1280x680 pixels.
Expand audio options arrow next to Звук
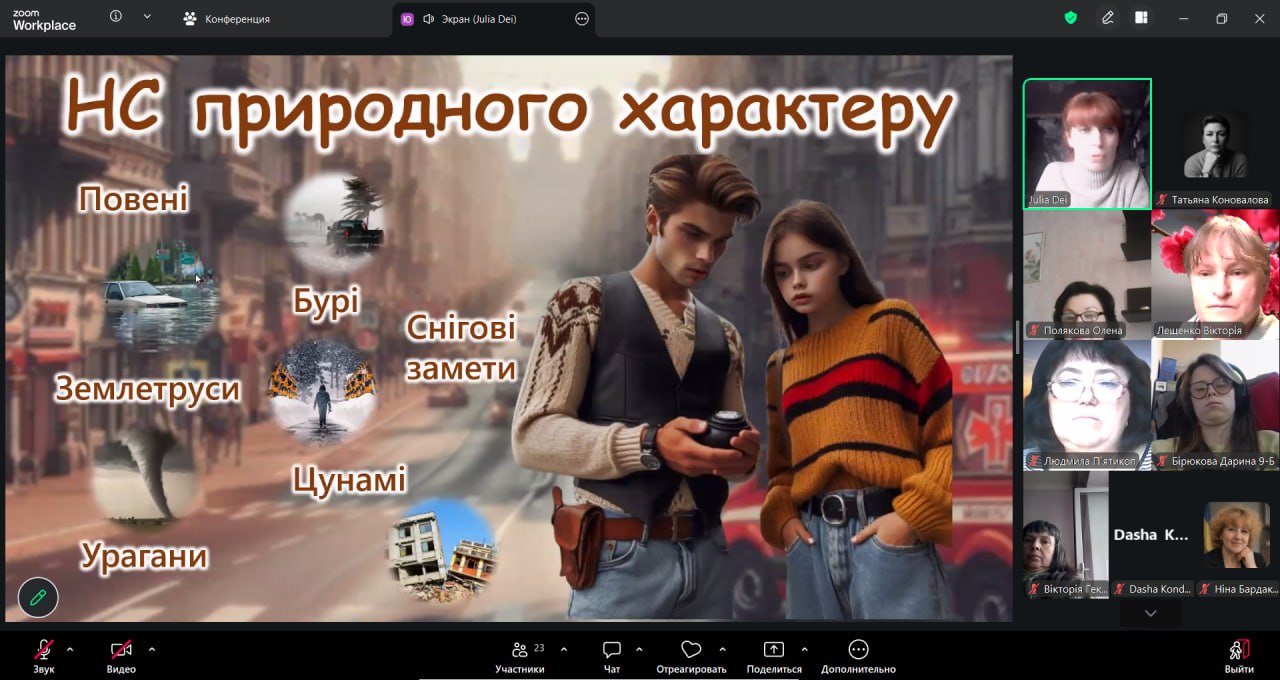coord(70,649)
